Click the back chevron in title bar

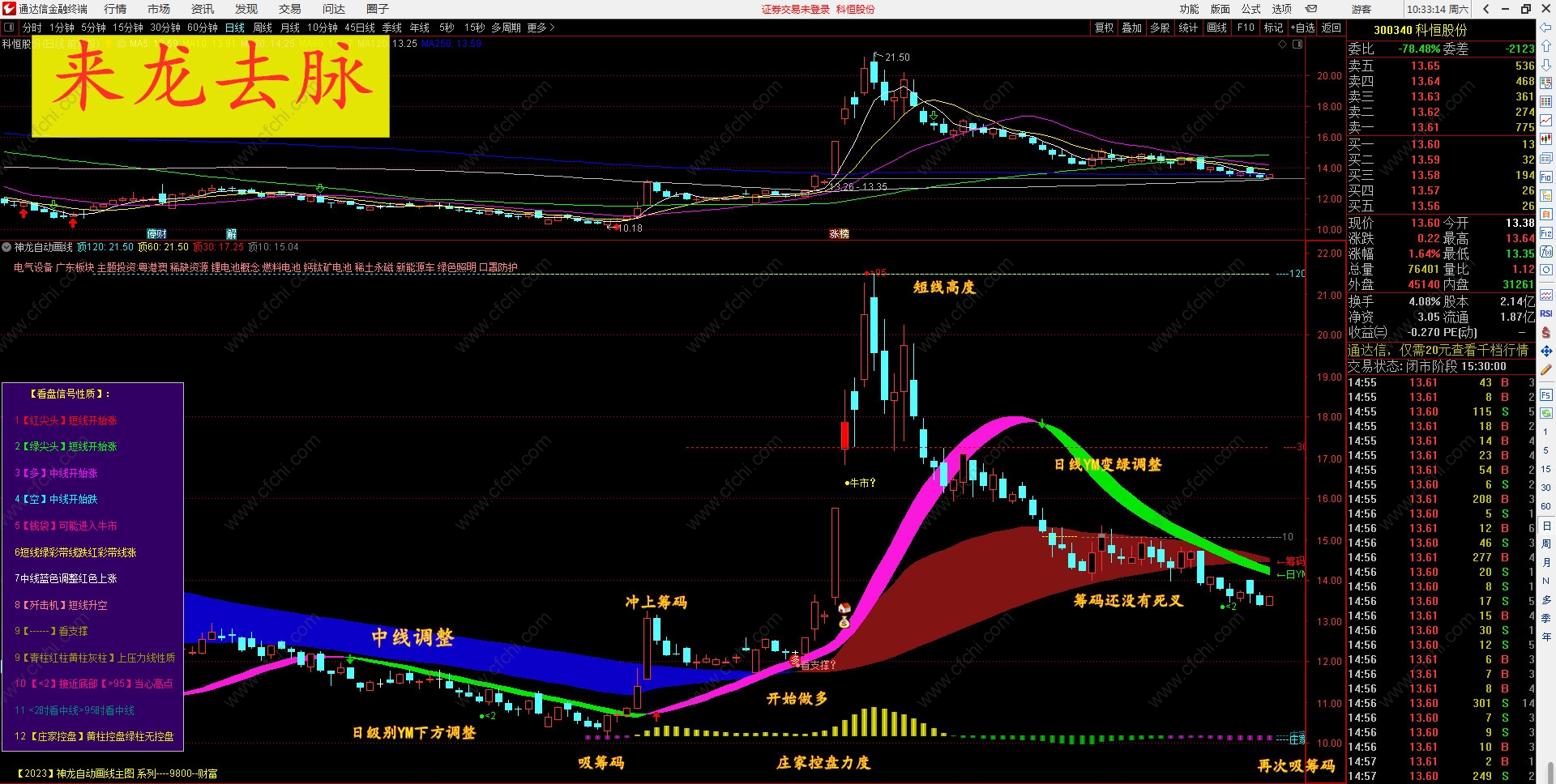pyautogui.click(x=1486, y=9)
